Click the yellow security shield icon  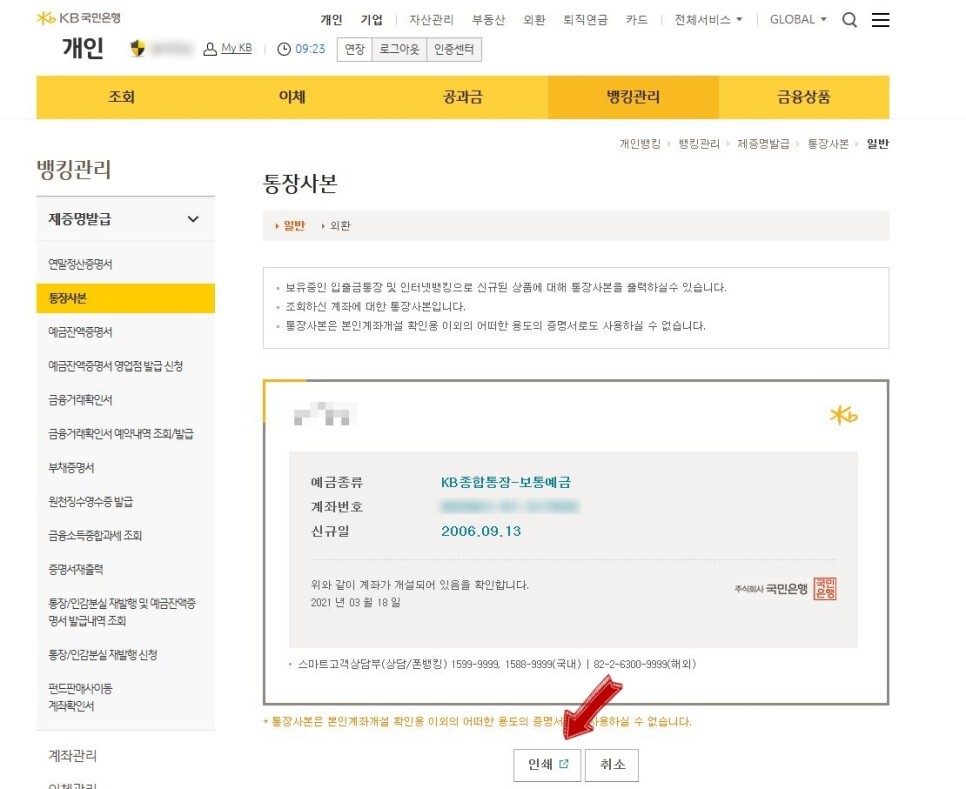coord(138,48)
